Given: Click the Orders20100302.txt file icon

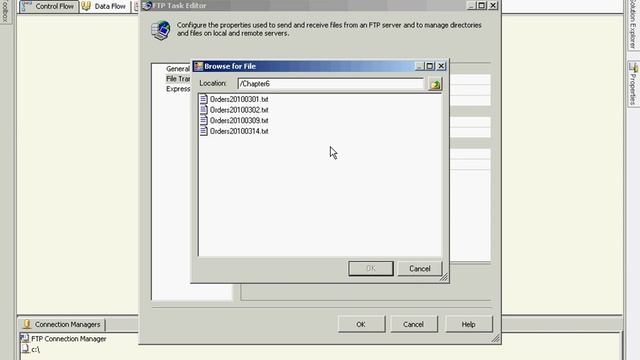Looking at the screenshot, I should click(204, 110).
